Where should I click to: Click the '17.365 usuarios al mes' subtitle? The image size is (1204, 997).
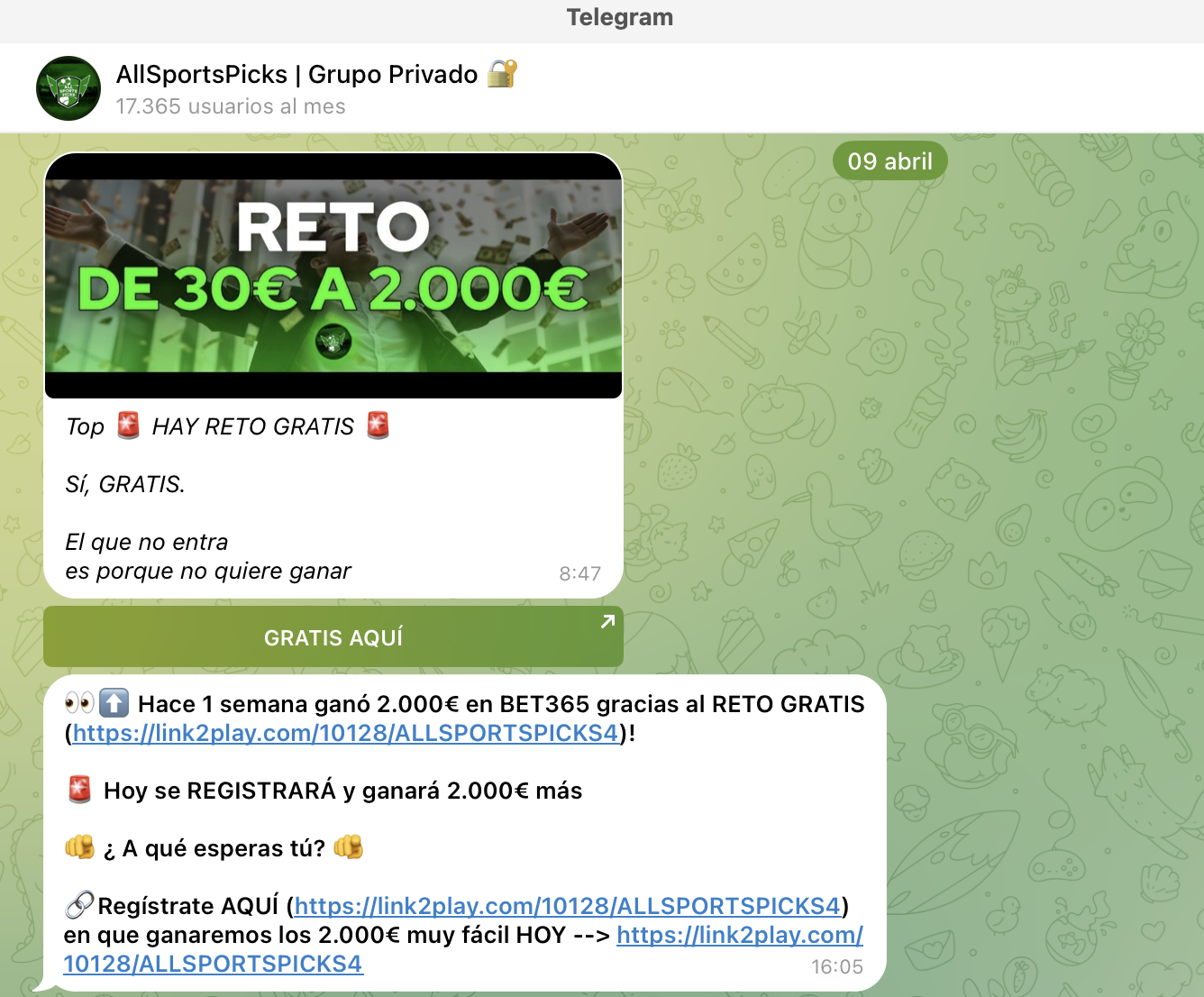pos(231,106)
